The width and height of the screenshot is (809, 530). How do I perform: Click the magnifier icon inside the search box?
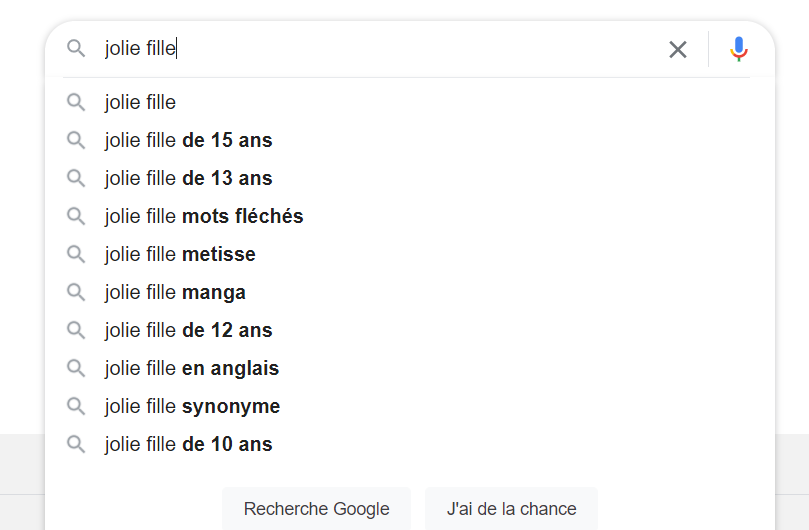click(76, 49)
